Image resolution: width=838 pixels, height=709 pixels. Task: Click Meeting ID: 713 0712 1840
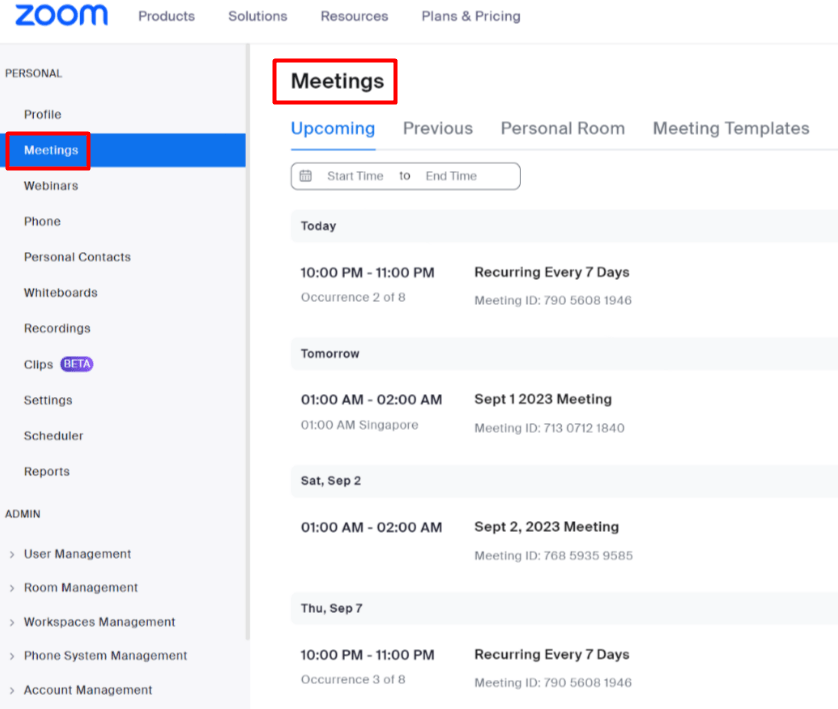pyautogui.click(x=549, y=428)
